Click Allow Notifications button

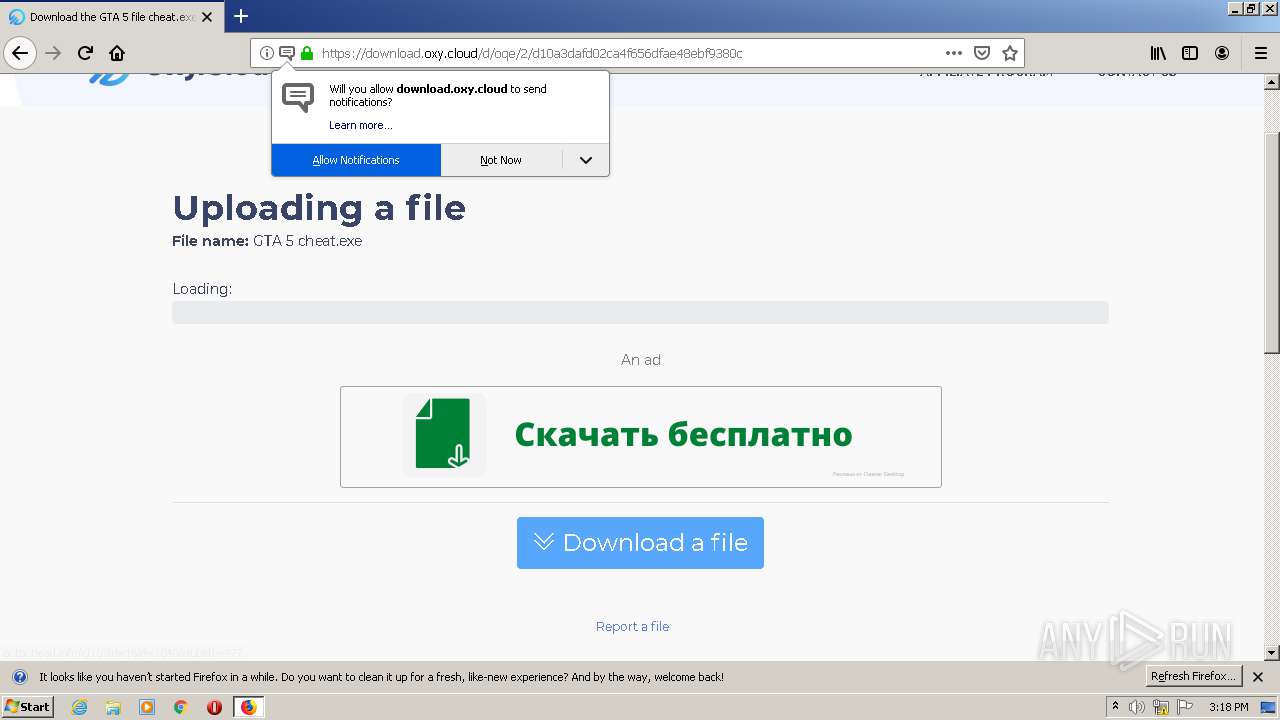(x=356, y=160)
